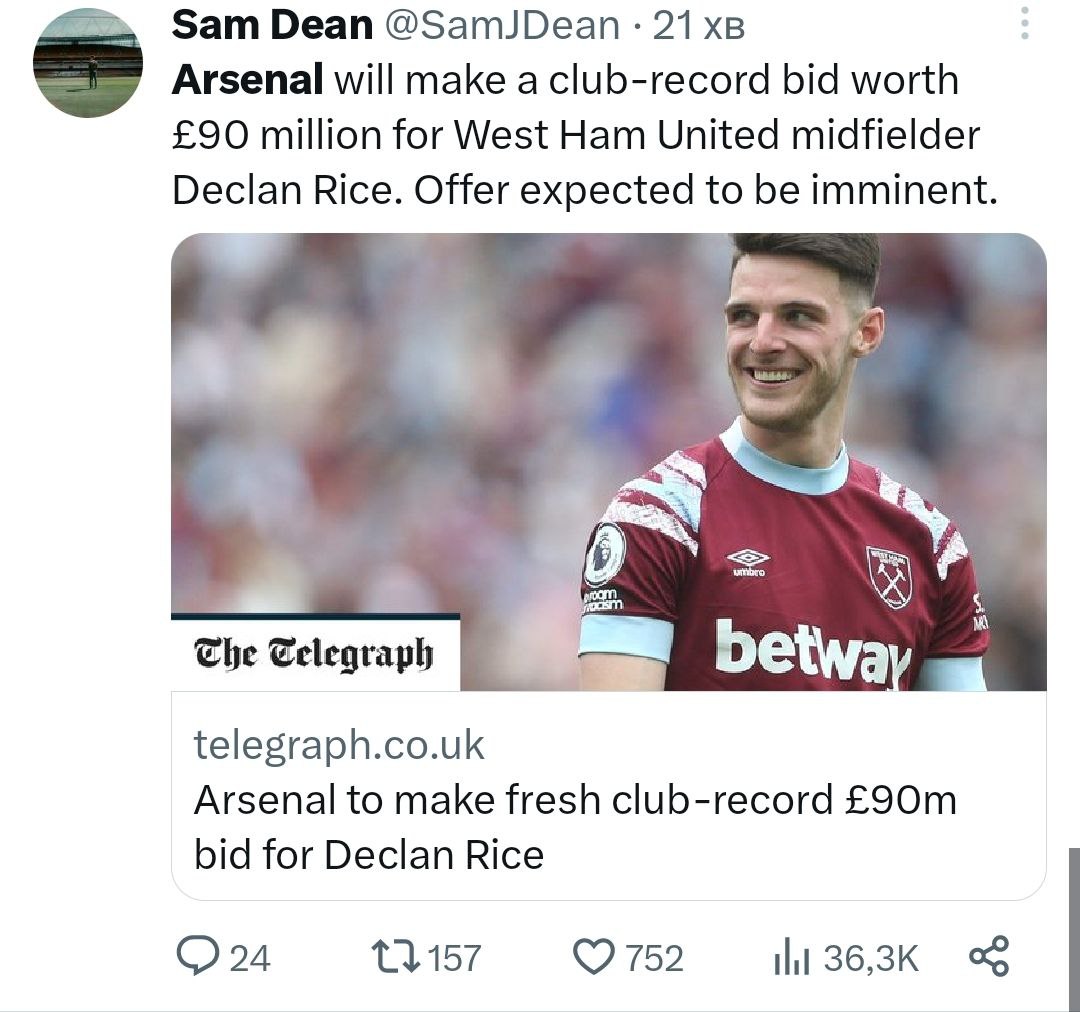
Task: Open the telegraph.co.uk domain link
Action: (339, 744)
